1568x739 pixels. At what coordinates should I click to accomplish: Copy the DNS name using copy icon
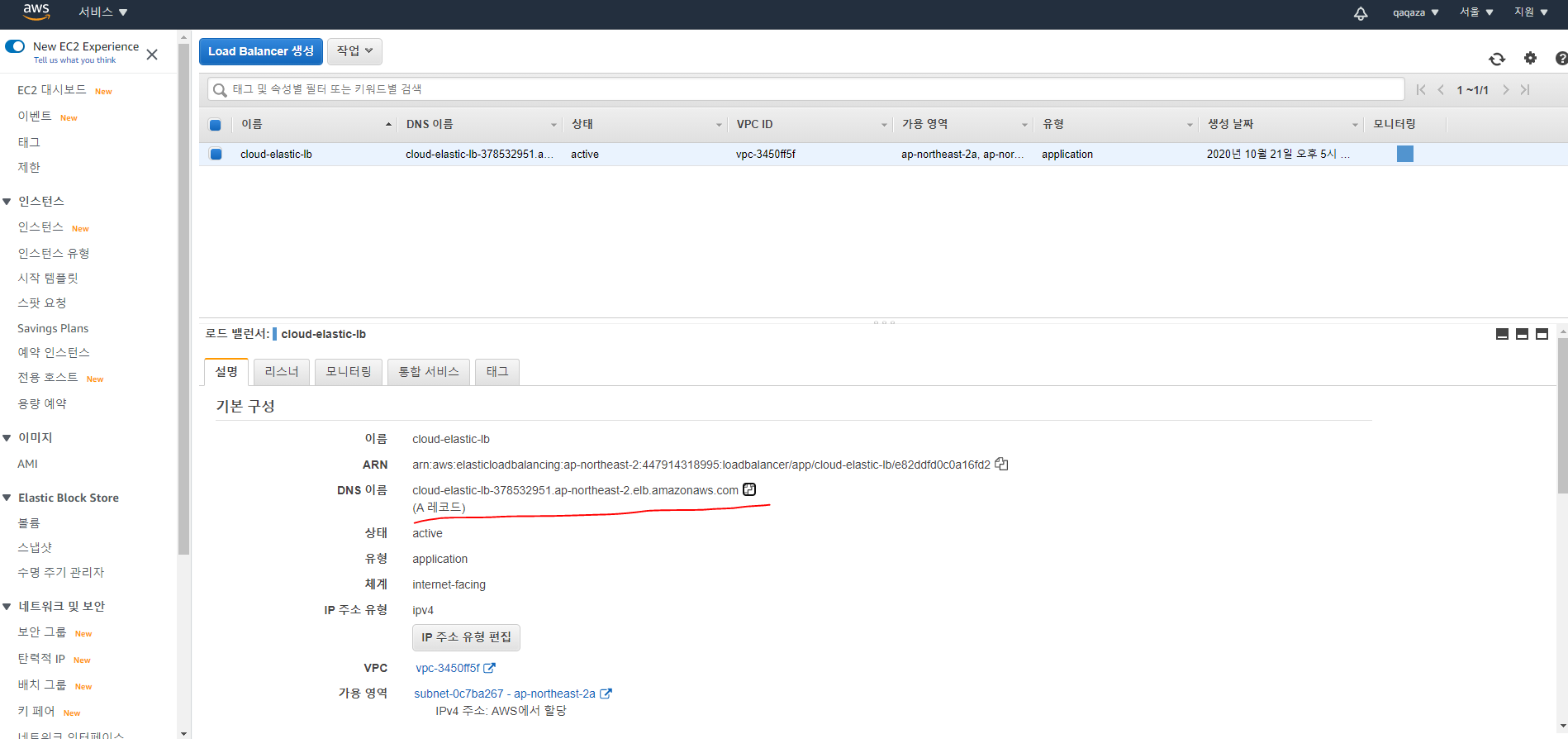749,489
